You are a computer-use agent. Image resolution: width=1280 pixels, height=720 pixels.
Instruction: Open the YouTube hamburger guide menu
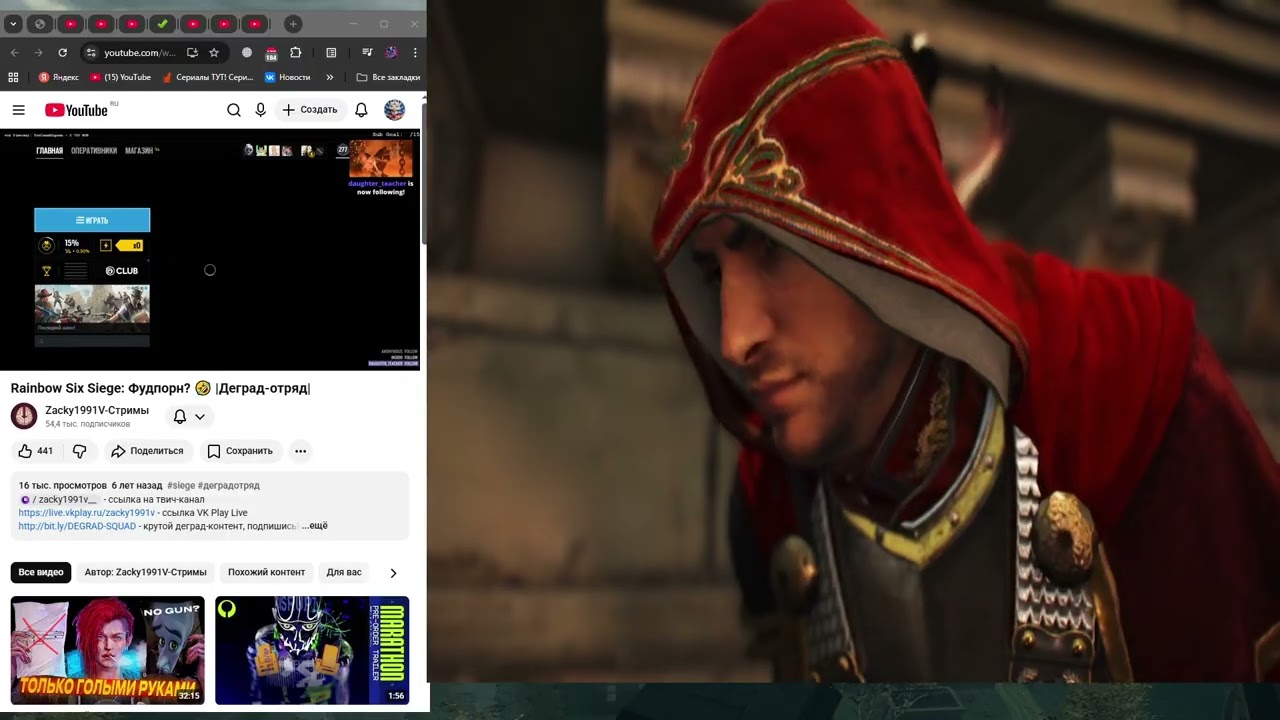18,110
